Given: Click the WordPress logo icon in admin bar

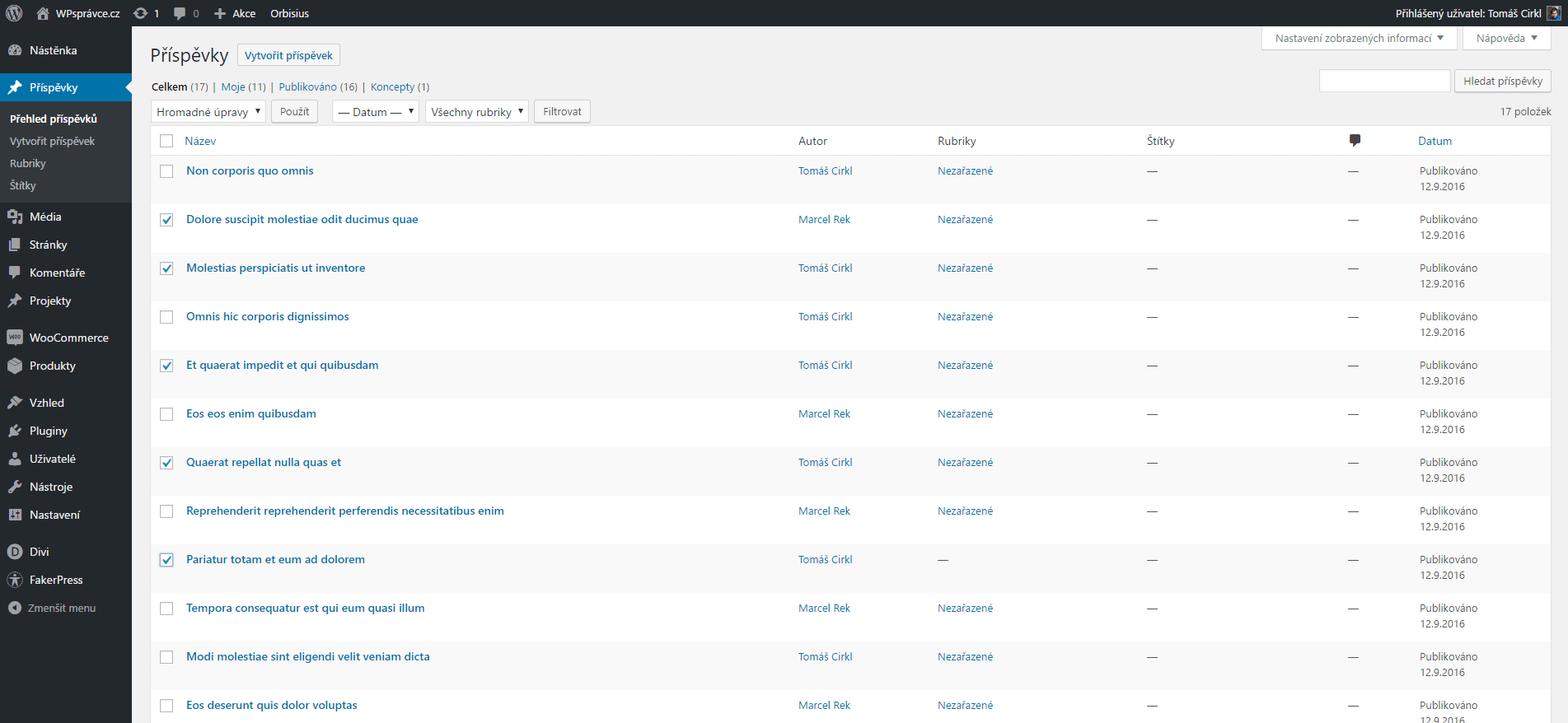Looking at the screenshot, I should 14,13.
